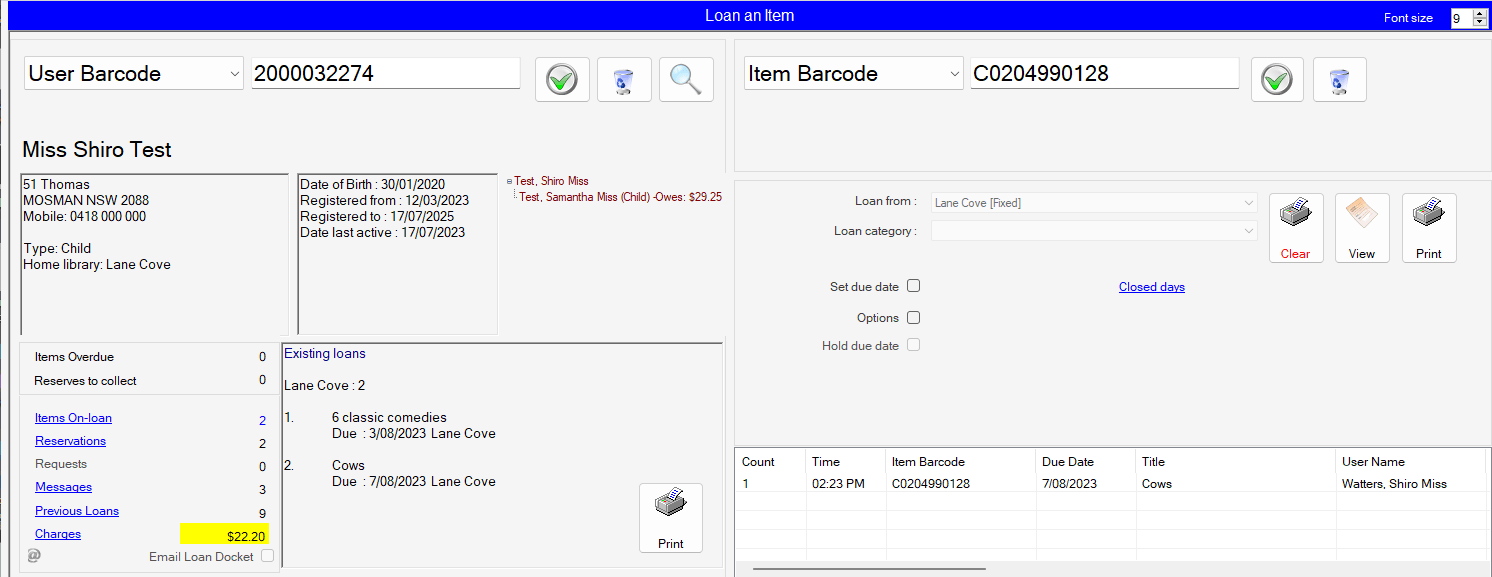Validate the item barcode with green checkmark
The image size is (1492, 577).
[1276, 79]
